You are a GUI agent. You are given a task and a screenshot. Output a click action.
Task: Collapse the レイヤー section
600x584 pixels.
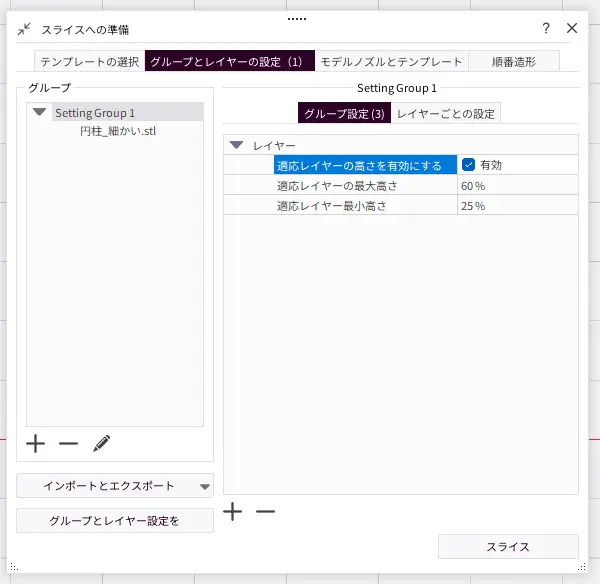(x=237, y=145)
